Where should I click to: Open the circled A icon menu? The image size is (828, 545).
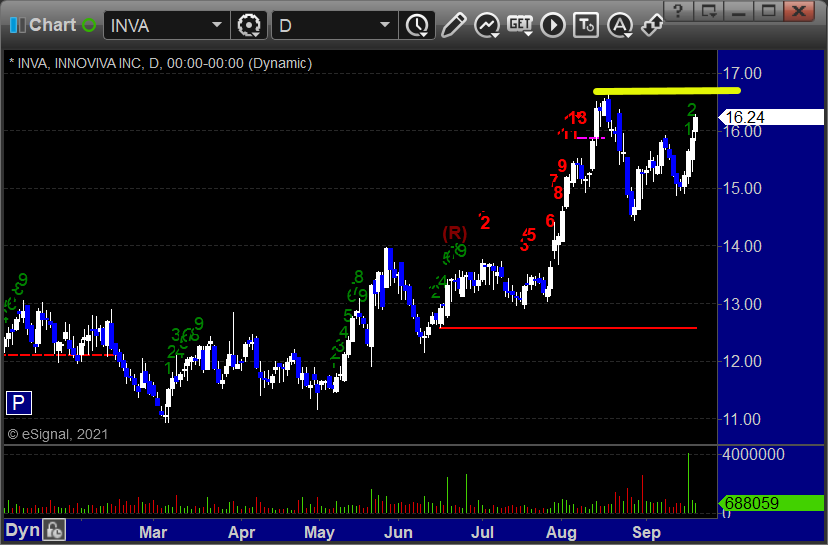point(620,25)
